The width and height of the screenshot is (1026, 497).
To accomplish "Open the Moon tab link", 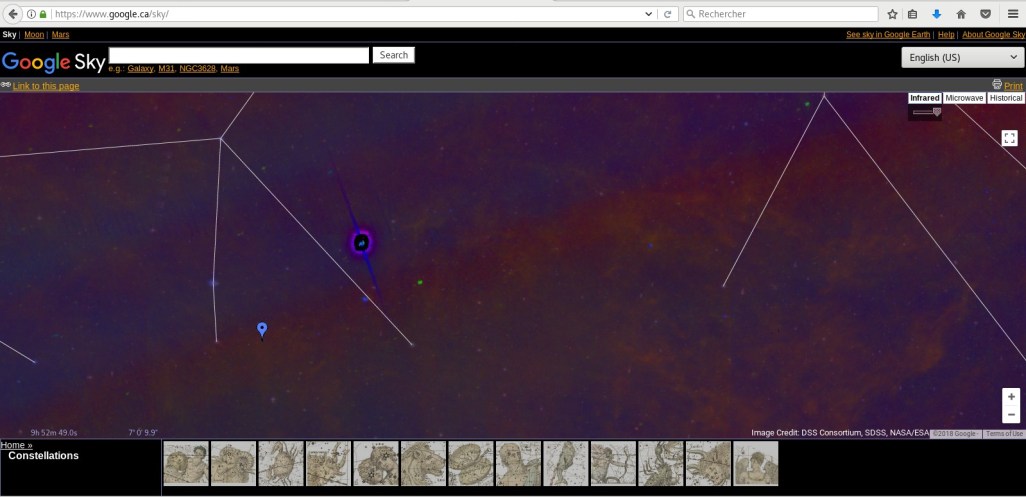I will tap(34, 35).
